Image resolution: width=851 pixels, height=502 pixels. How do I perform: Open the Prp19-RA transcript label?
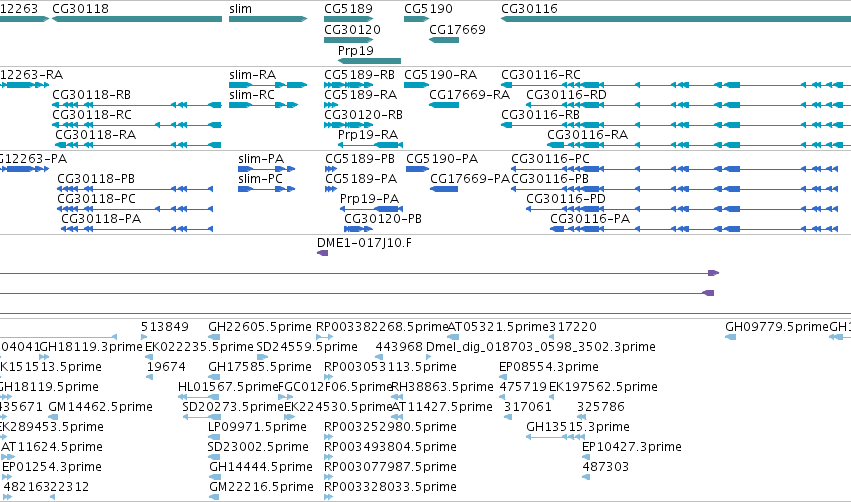[x=367, y=134]
